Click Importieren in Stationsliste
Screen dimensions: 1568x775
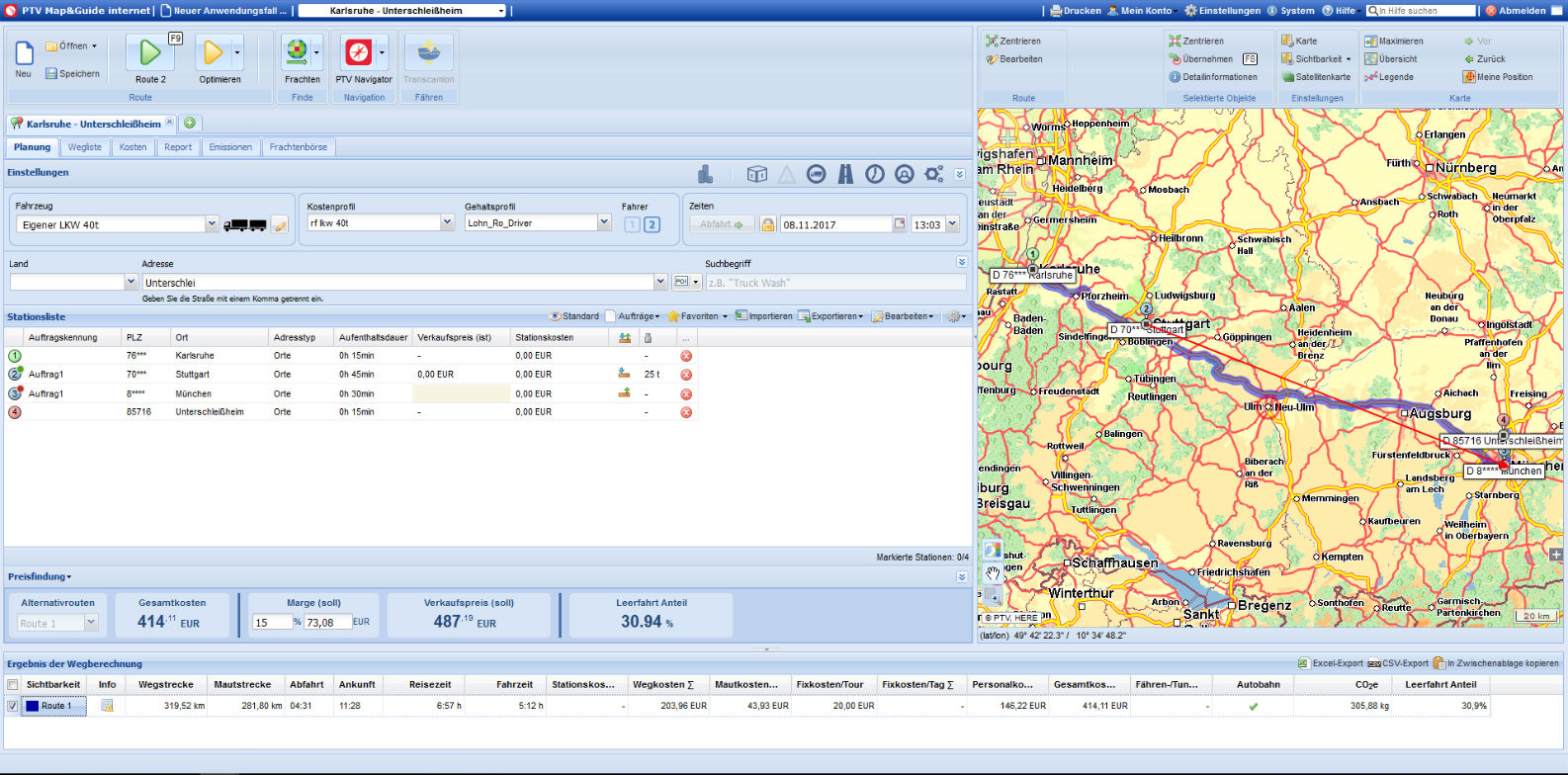coord(763,316)
